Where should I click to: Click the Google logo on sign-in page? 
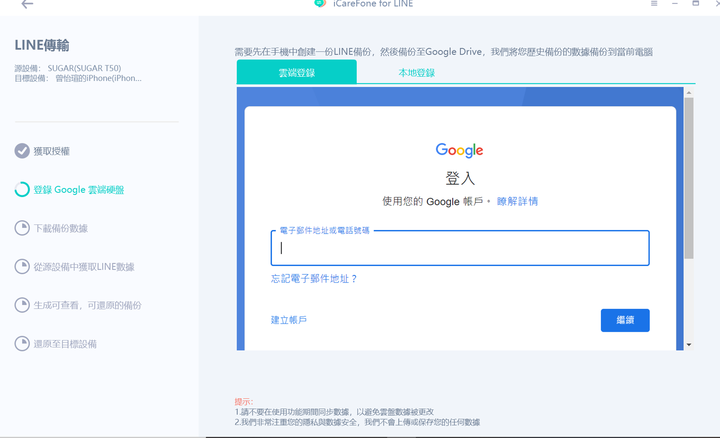pos(459,150)
